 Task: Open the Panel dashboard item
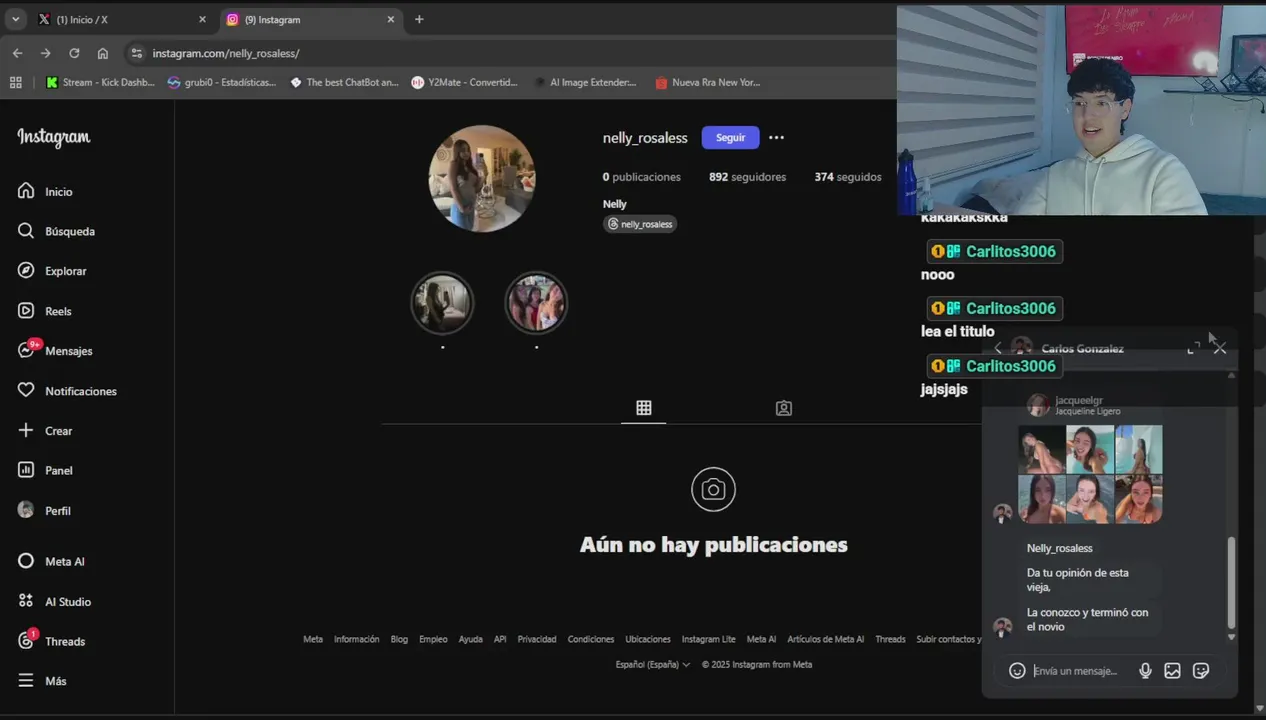45,470
